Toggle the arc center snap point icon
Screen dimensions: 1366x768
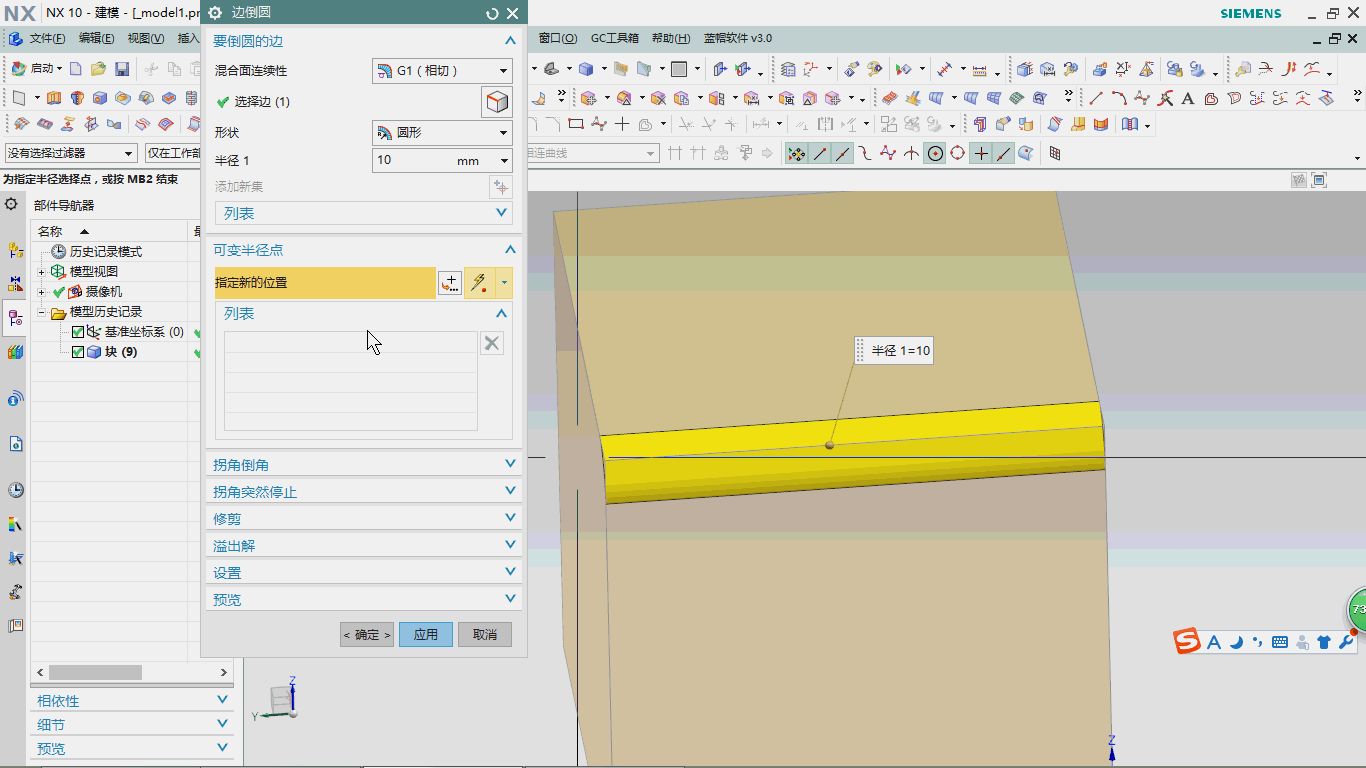935,153
